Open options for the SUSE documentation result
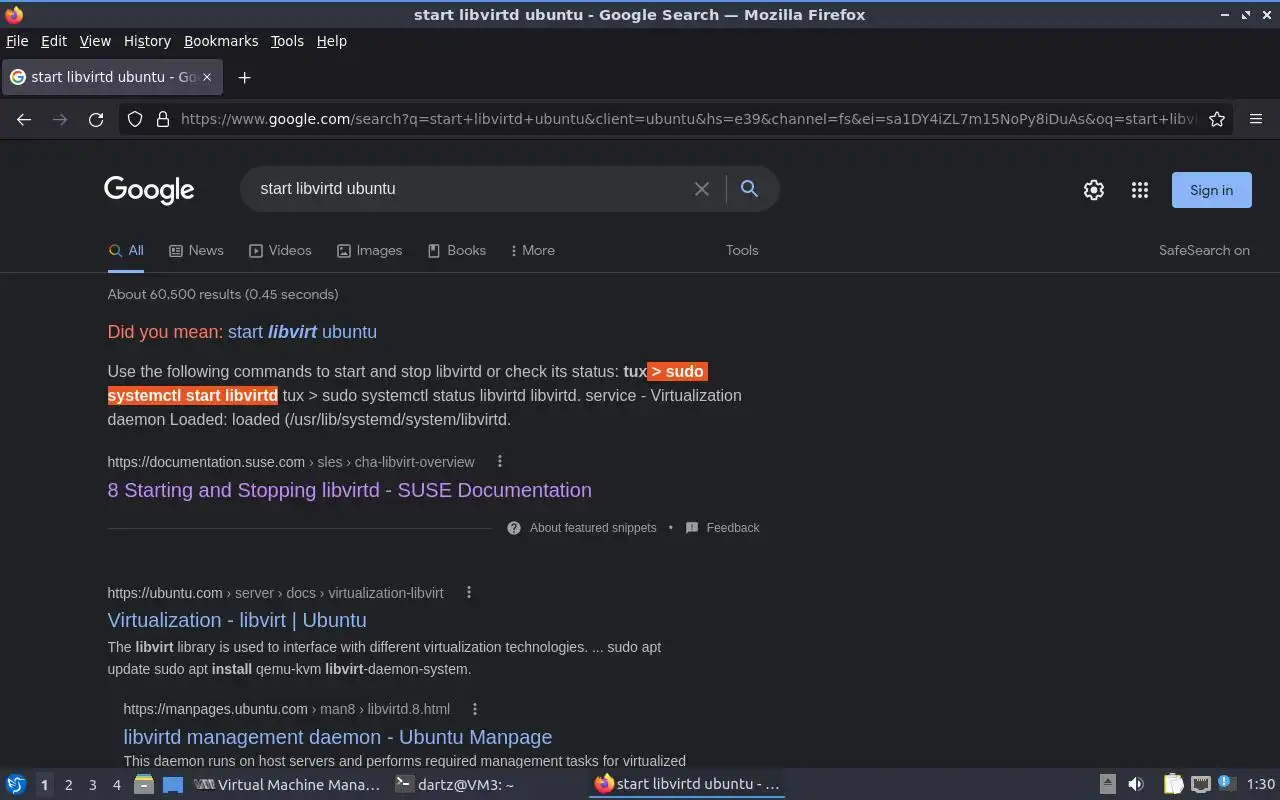This screenshot has height=800, width=1280. 500,461
